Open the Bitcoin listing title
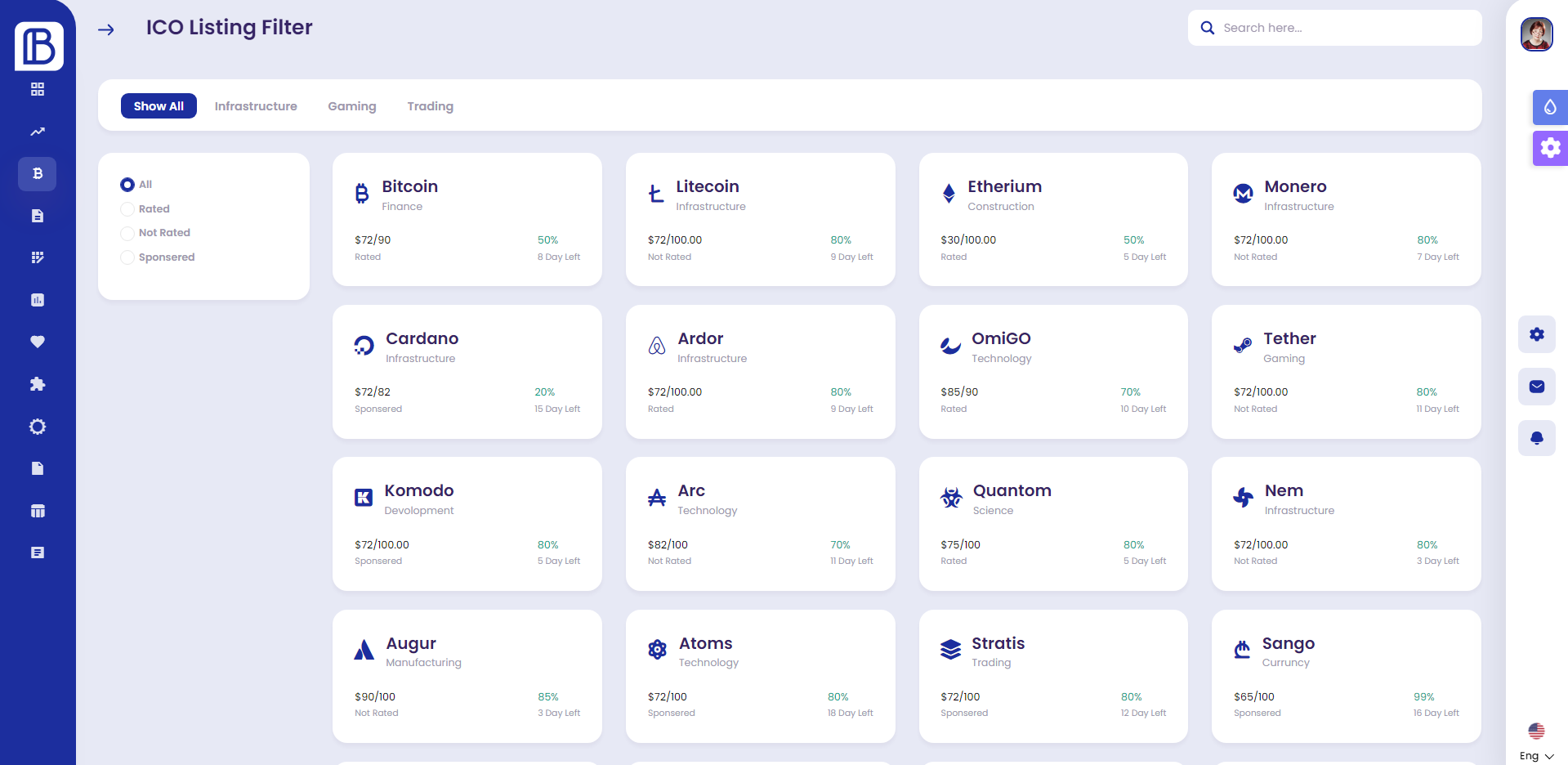 point(410,186)
